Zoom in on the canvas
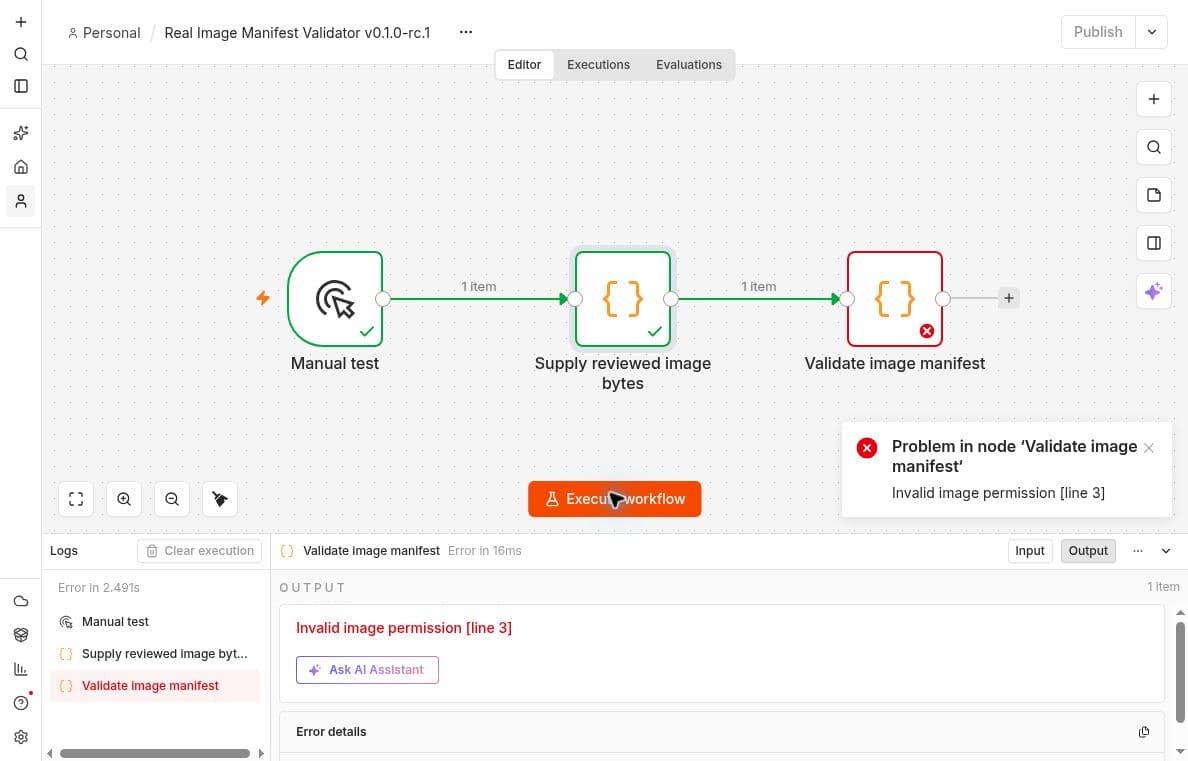This screenshot has width=1188, height=761. pos(123,499)
